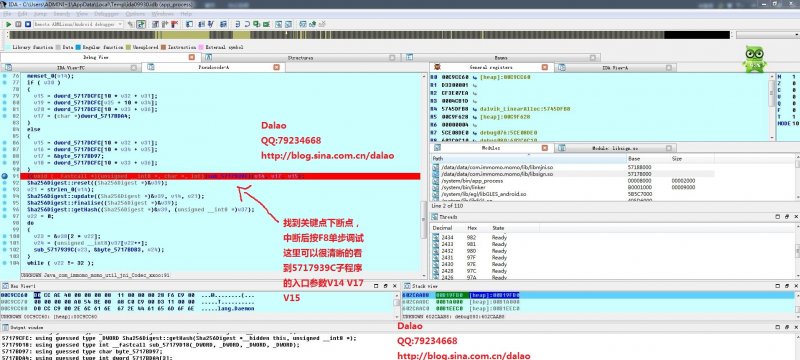The image size is (800, 360).
Task: Switch to the General registers tab
Action: coord(490,67)
